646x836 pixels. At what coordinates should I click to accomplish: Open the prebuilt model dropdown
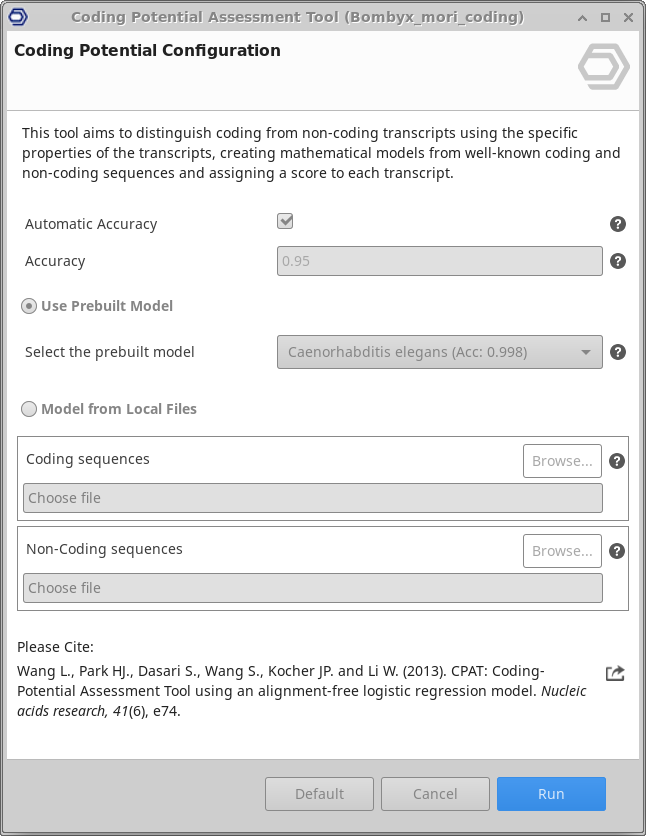point(439,352)
